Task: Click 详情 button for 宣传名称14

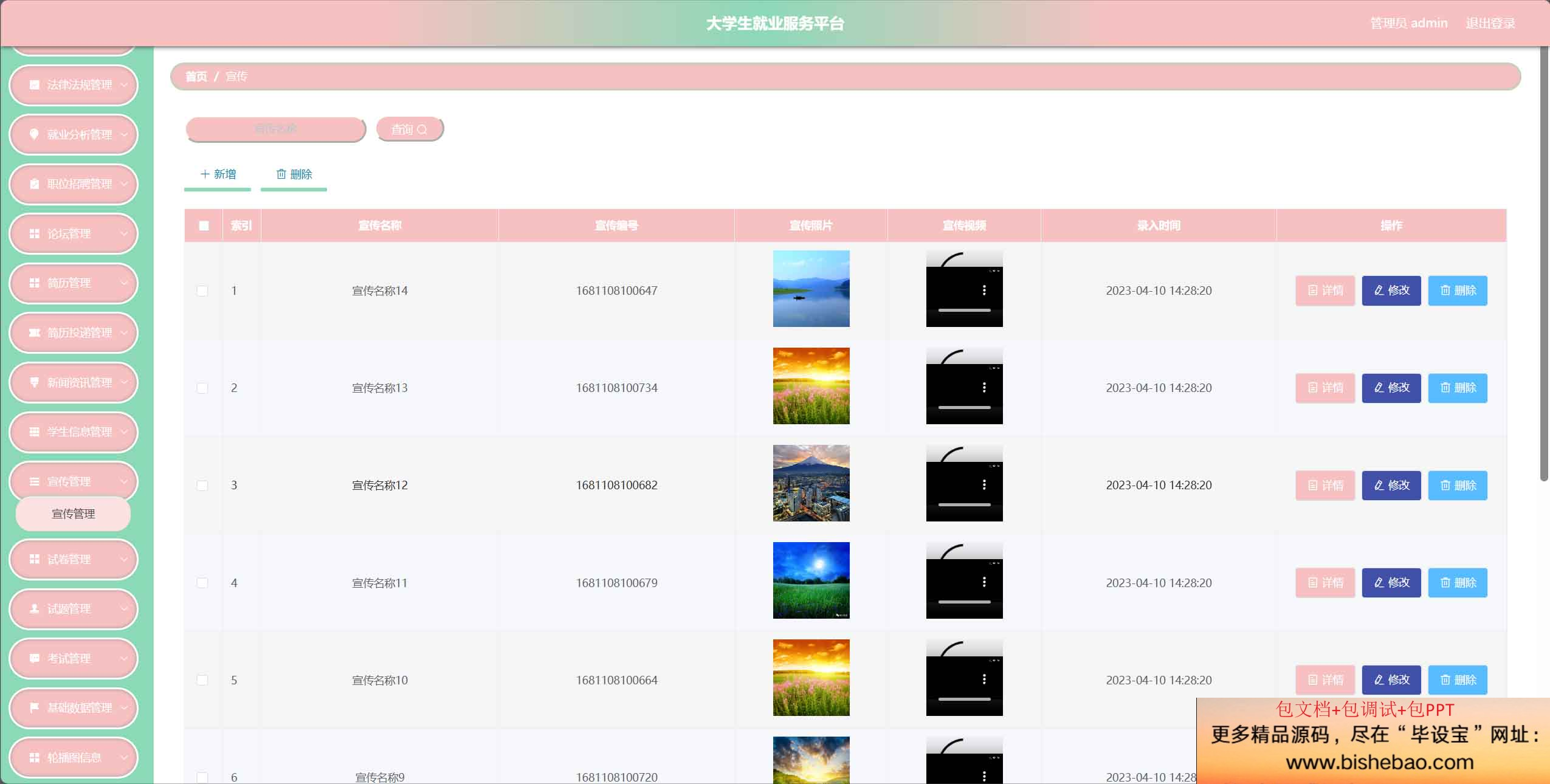Action: 1325,291
